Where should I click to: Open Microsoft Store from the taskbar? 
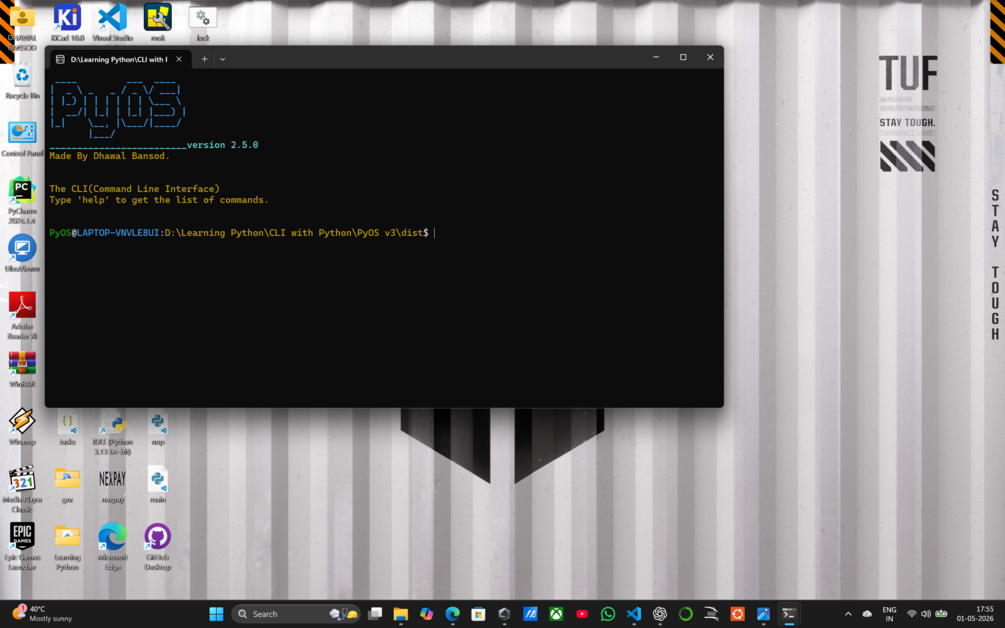(478, 614)
